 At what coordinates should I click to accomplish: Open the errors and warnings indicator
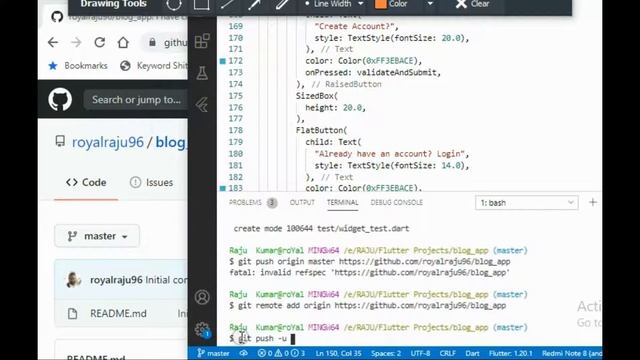pos(281,353)
